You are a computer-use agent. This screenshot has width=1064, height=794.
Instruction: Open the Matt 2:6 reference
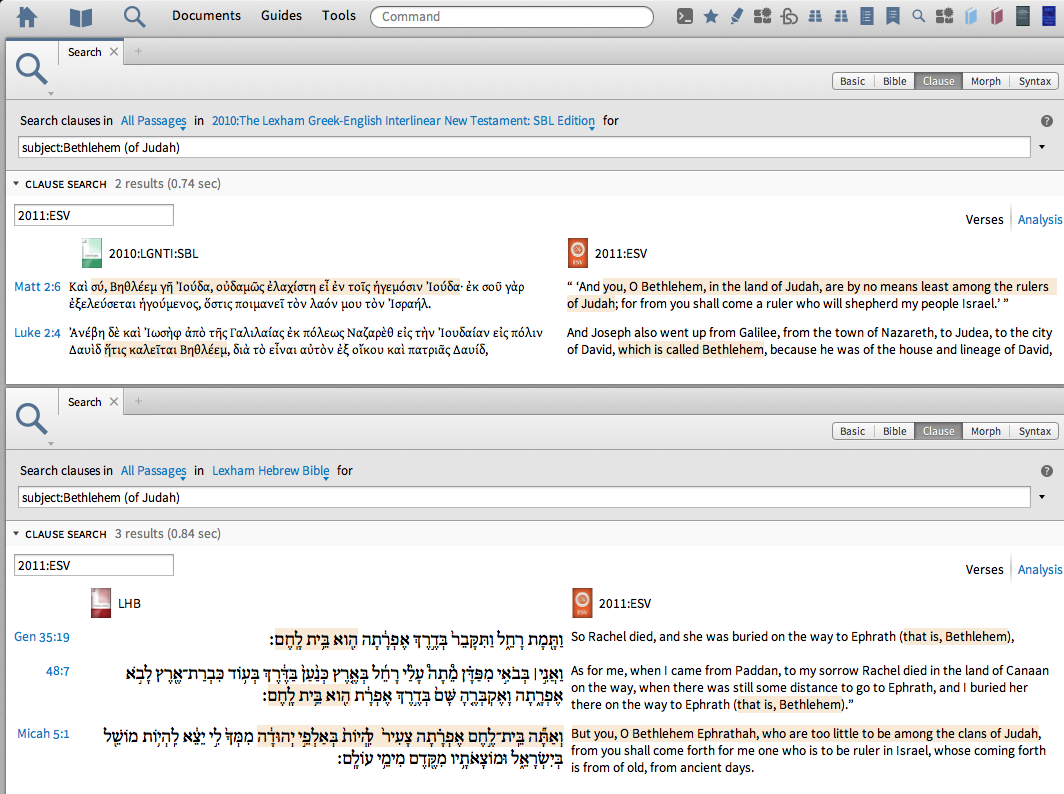[x=37, y=287]
